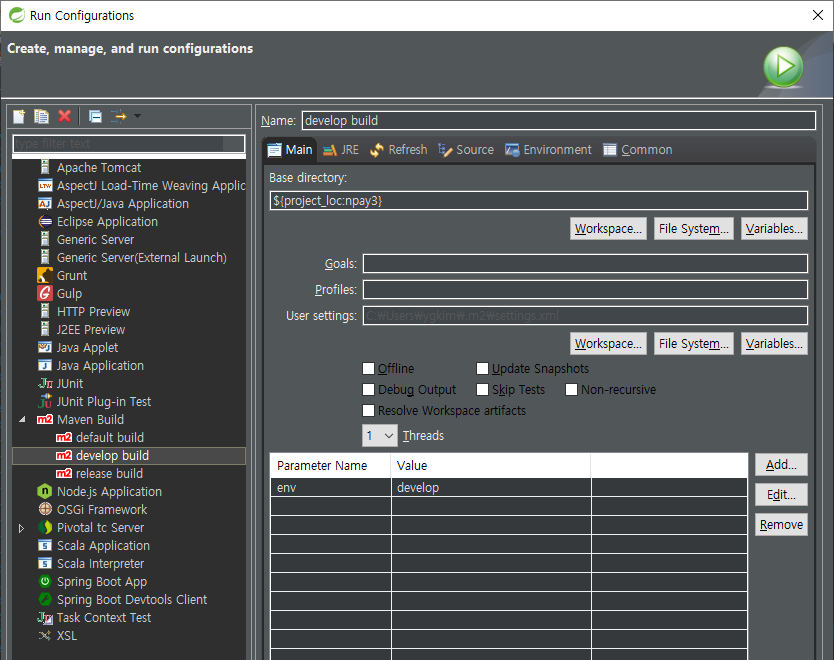Click the Java Application icon
The image size is (834, 660).
pos(45,365)
